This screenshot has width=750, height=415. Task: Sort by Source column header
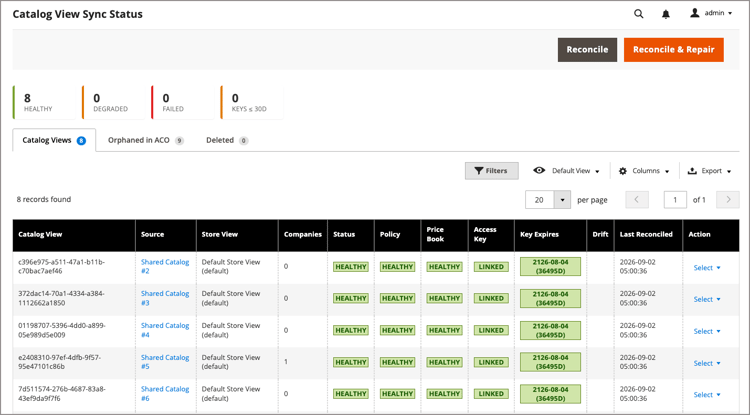166,235
